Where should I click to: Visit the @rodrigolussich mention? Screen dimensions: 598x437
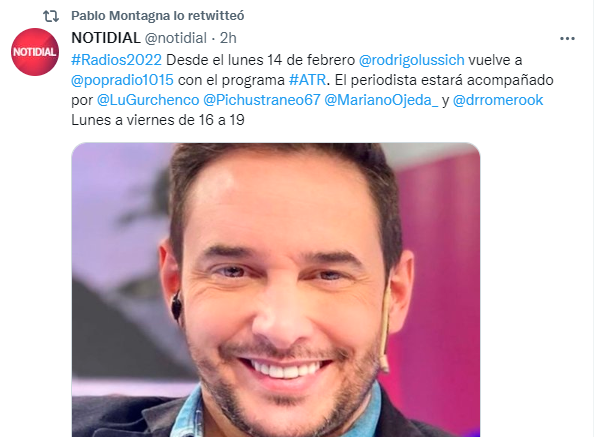point(412,60)
